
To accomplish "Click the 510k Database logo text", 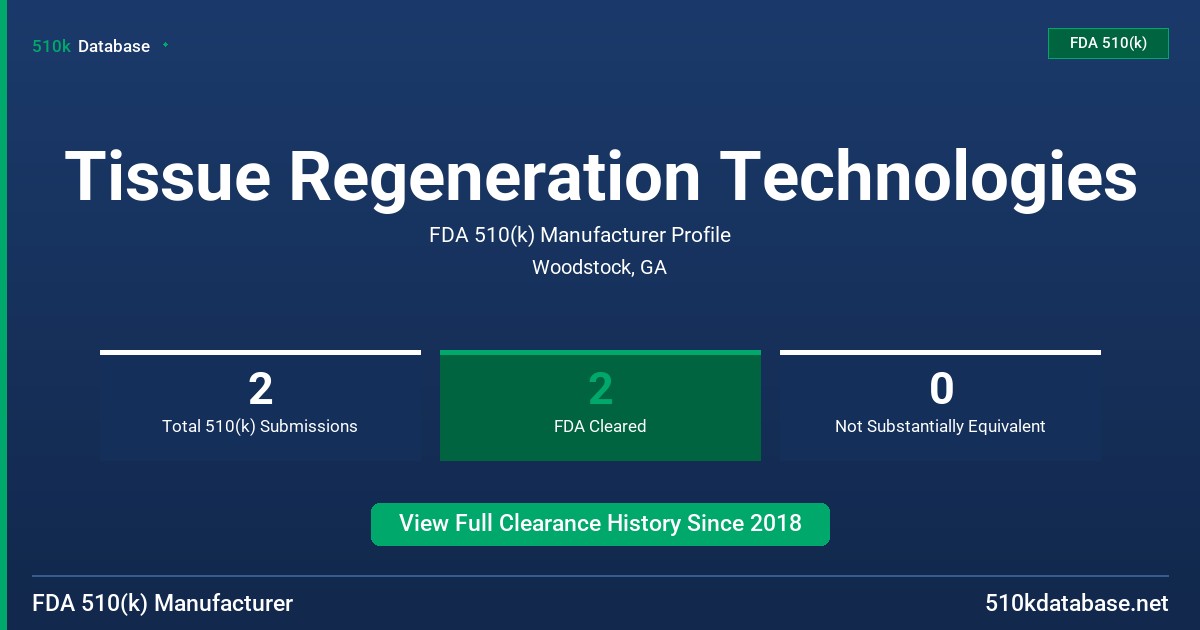I will pos(91,46).
